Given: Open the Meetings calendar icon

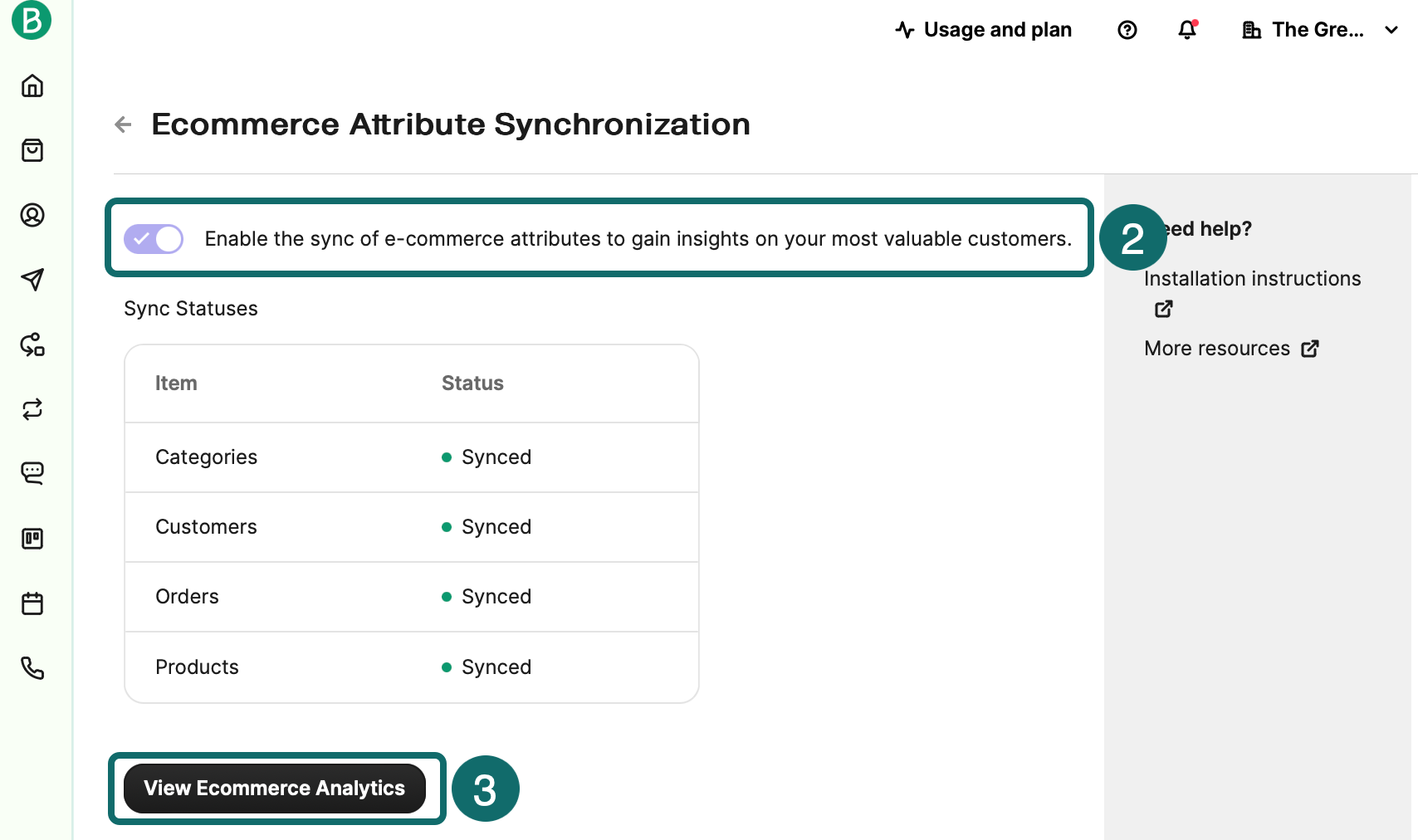Looking at the screenshot, I should [x=32, y=603].
